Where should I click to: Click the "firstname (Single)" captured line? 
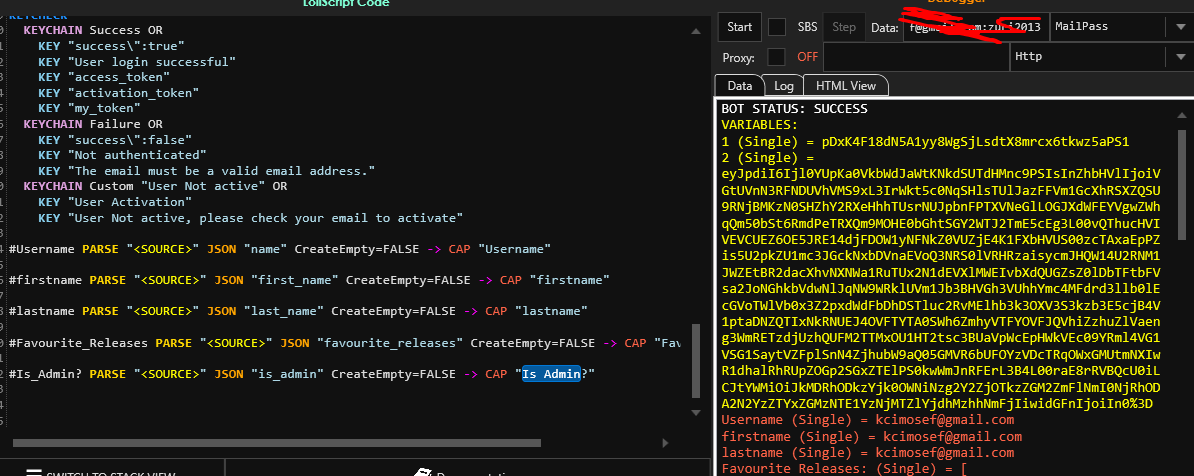tap(871, 436)
